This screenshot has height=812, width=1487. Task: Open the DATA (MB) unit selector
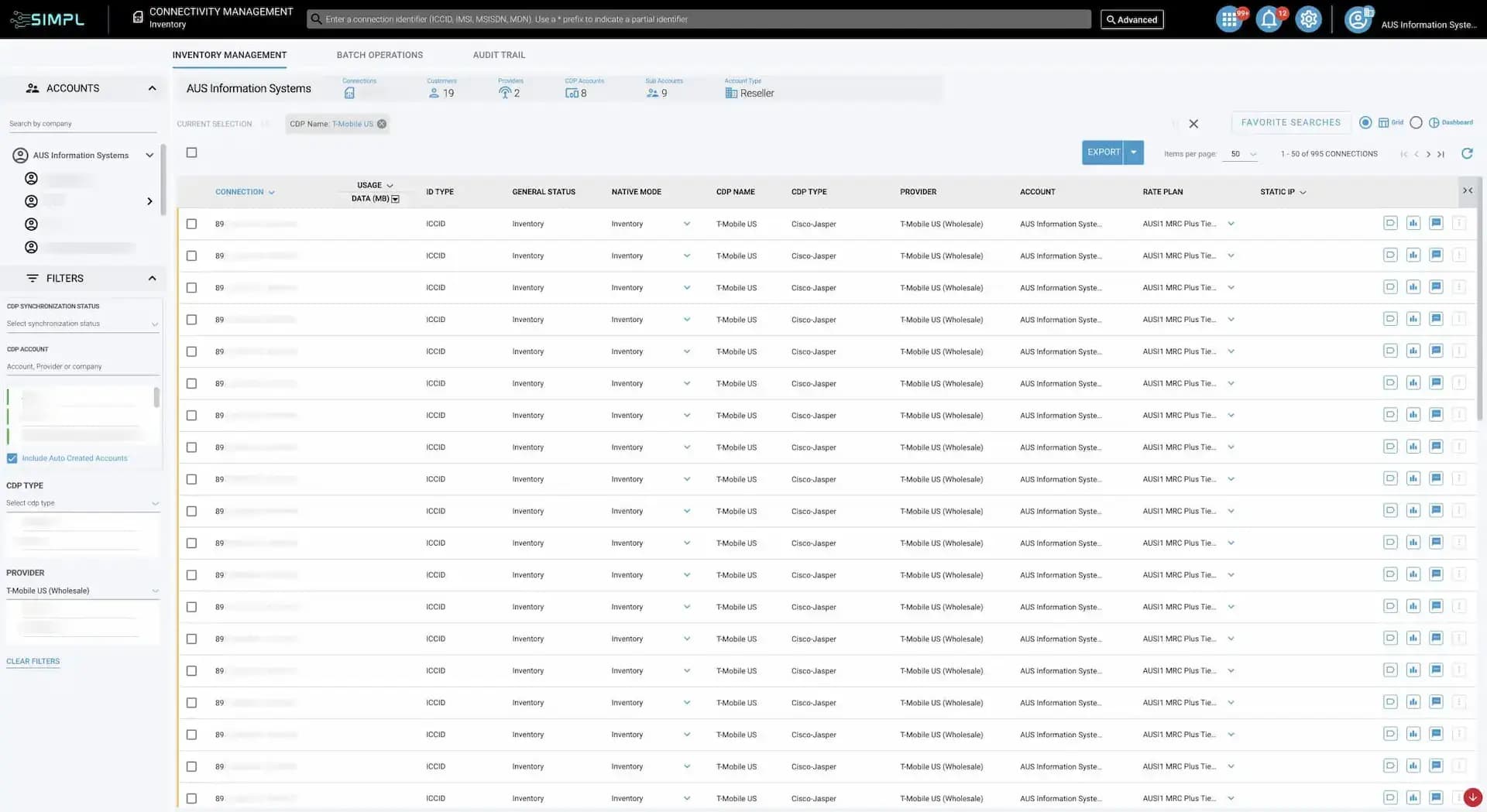[395, 199]
